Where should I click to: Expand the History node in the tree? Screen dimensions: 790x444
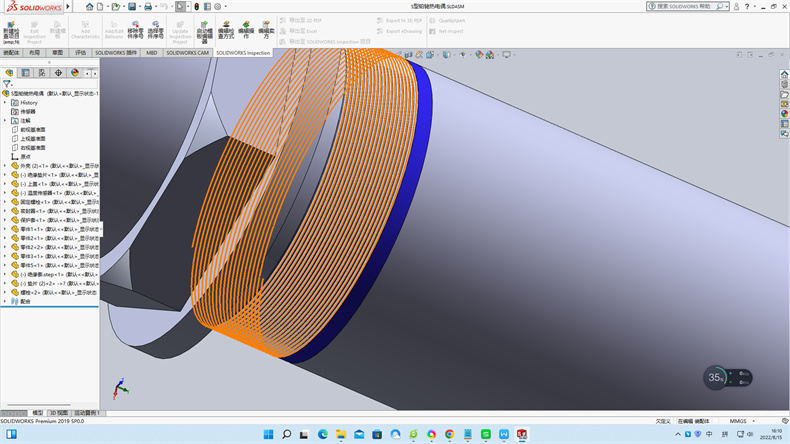pos(5,102)
